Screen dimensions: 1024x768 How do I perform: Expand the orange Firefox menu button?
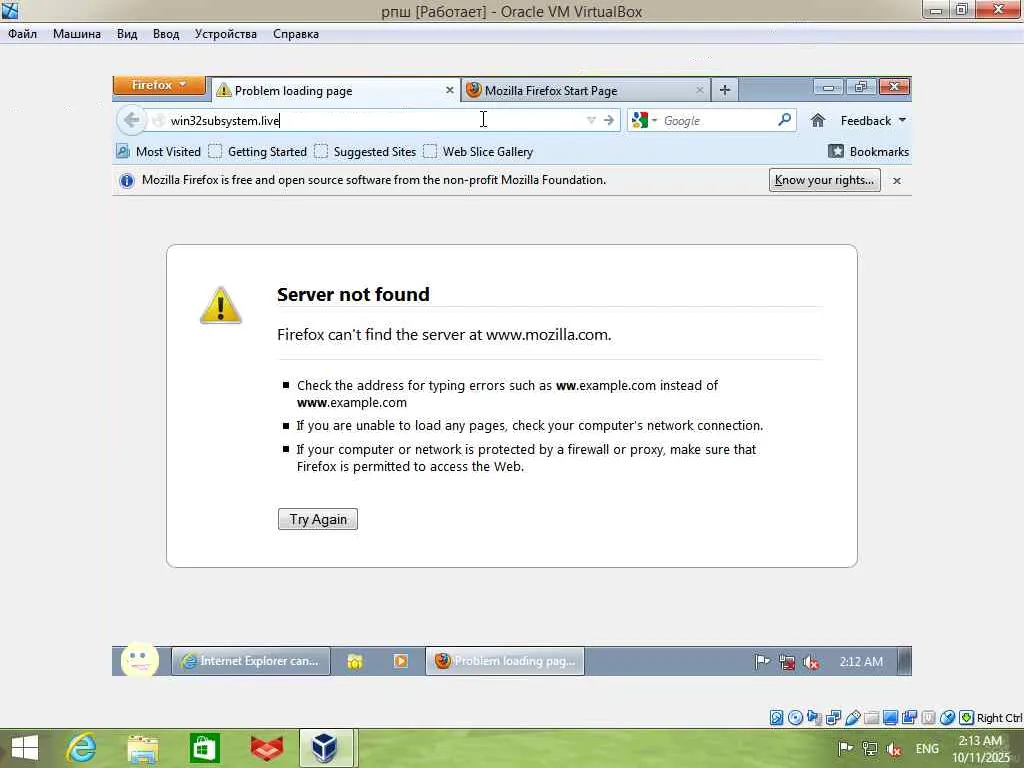[159, 86]
